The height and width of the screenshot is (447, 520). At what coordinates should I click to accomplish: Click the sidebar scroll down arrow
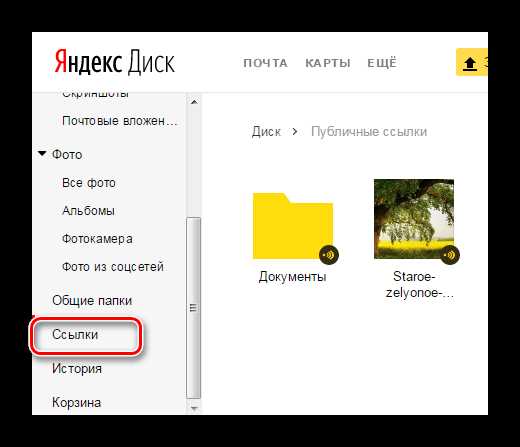coord(194,408)
